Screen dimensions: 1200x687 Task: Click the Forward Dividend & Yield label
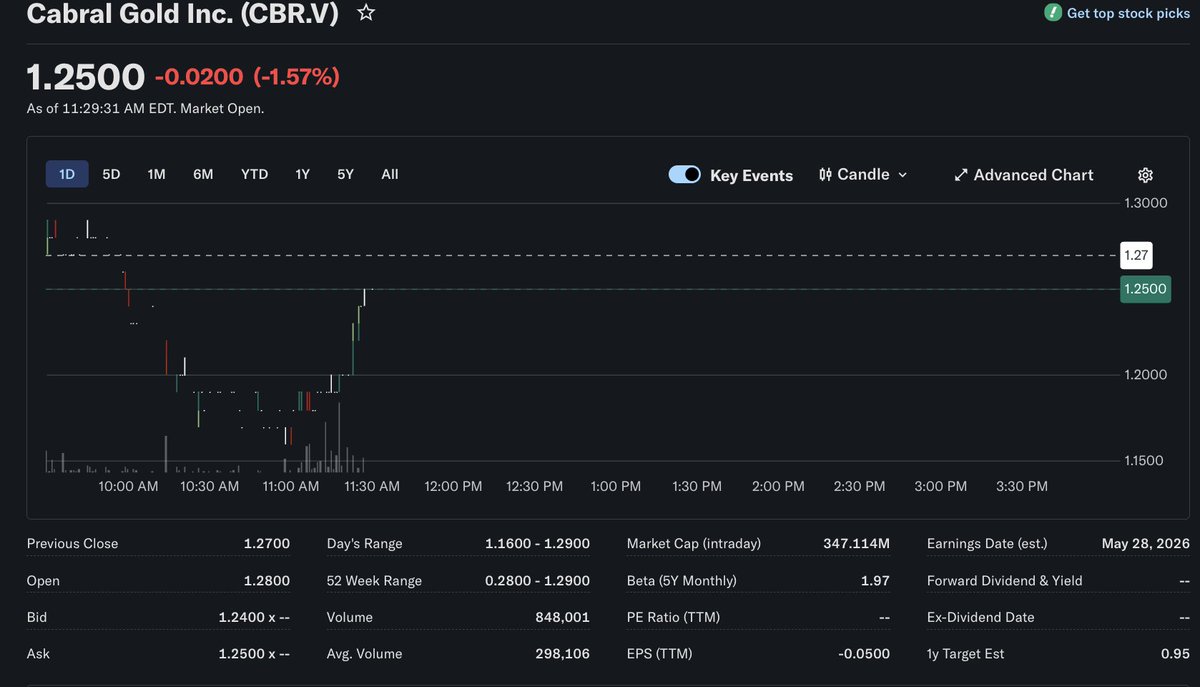1005,581
